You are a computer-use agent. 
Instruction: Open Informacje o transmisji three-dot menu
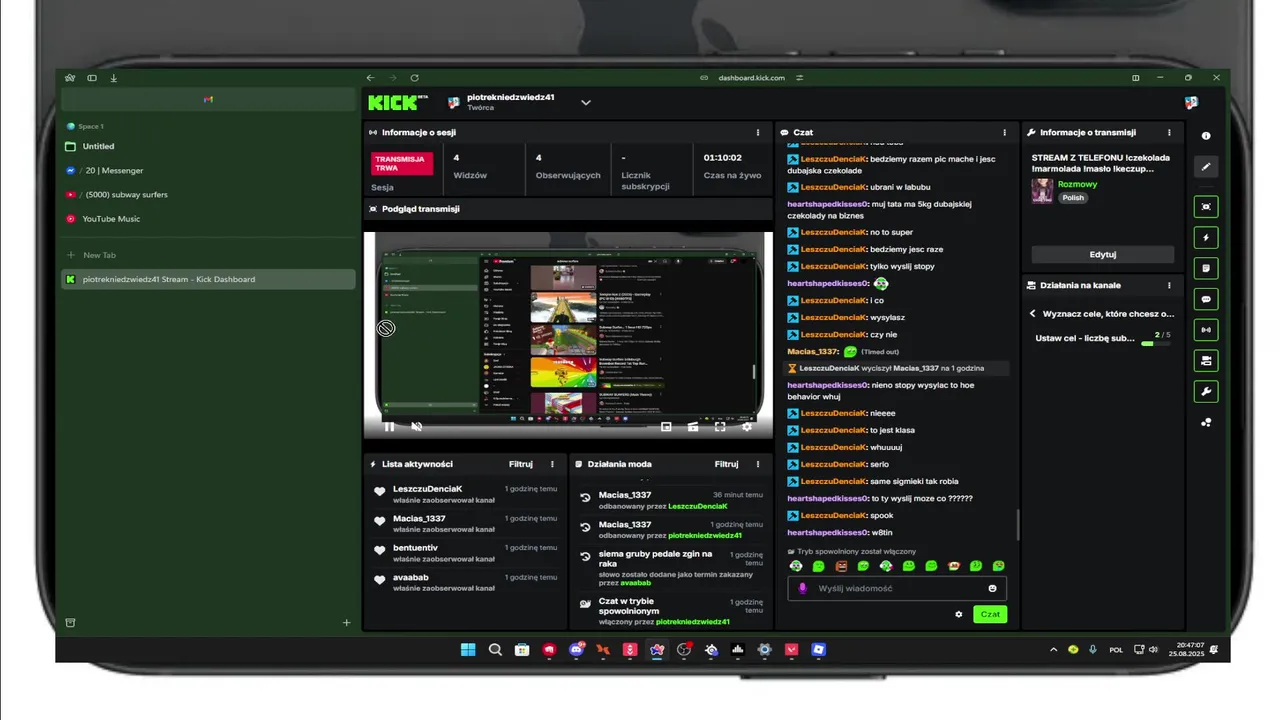point(1169,132)
